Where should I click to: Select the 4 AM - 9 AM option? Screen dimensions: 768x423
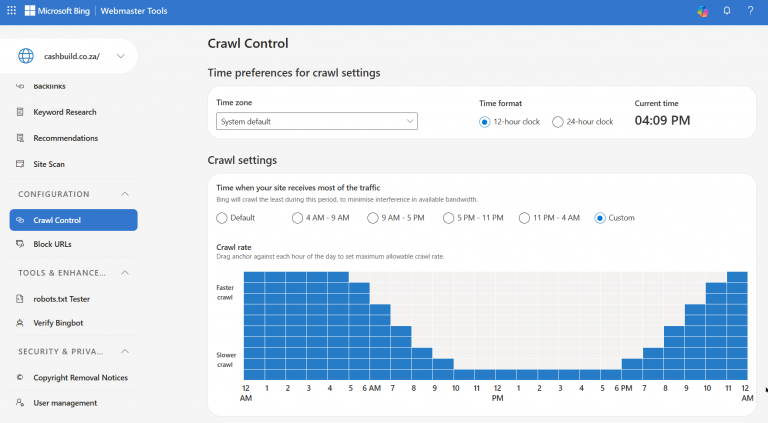click(297, 218)
